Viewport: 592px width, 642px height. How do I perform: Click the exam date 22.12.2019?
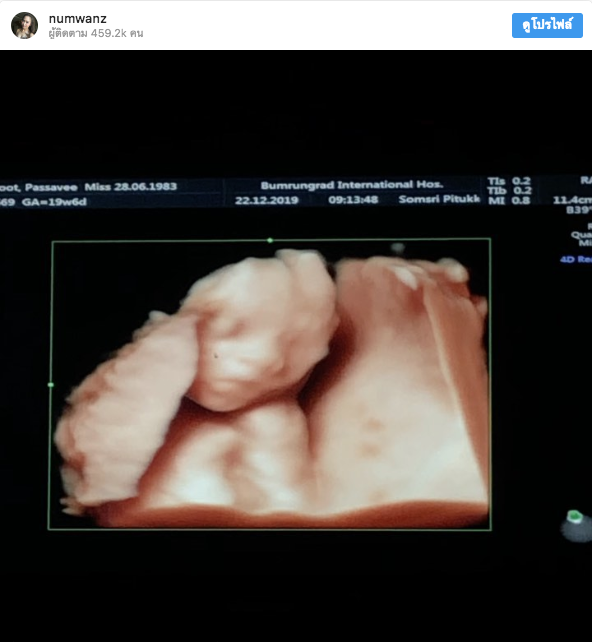point(267,201)
